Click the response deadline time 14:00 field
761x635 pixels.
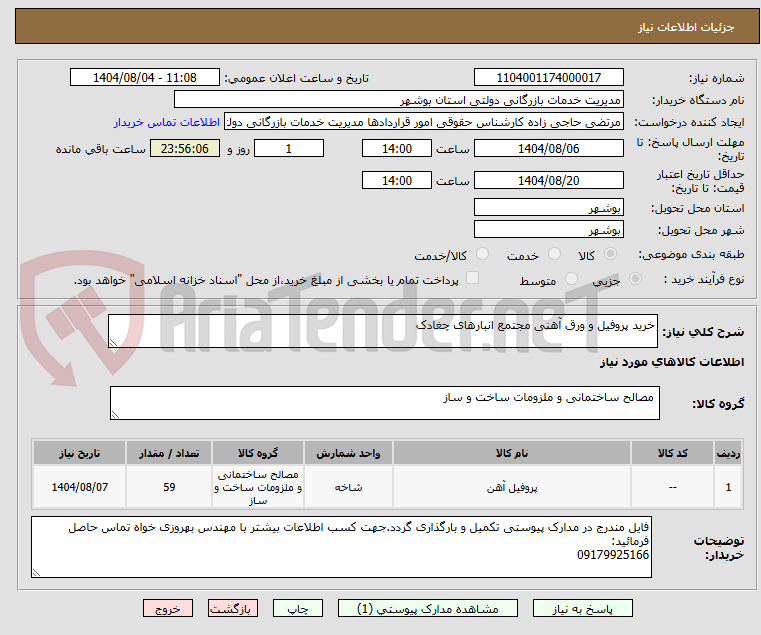tap(397, 148)
